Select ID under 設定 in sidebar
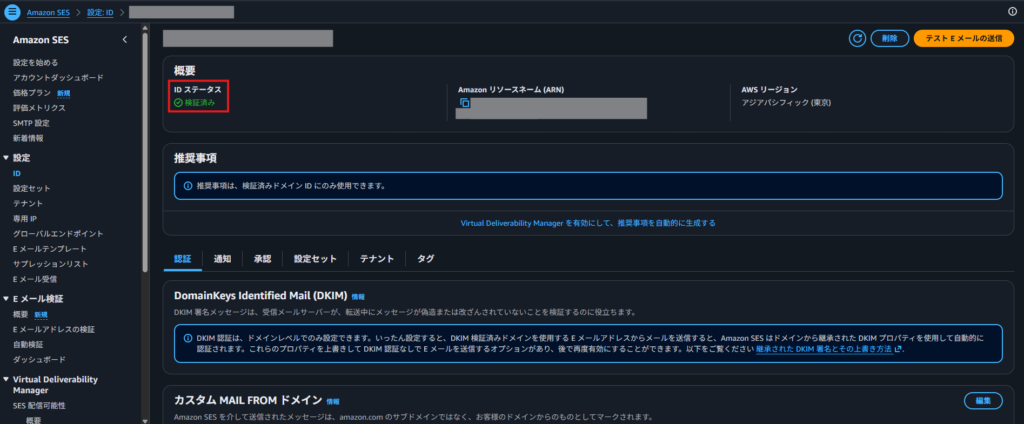 point(17,173)
